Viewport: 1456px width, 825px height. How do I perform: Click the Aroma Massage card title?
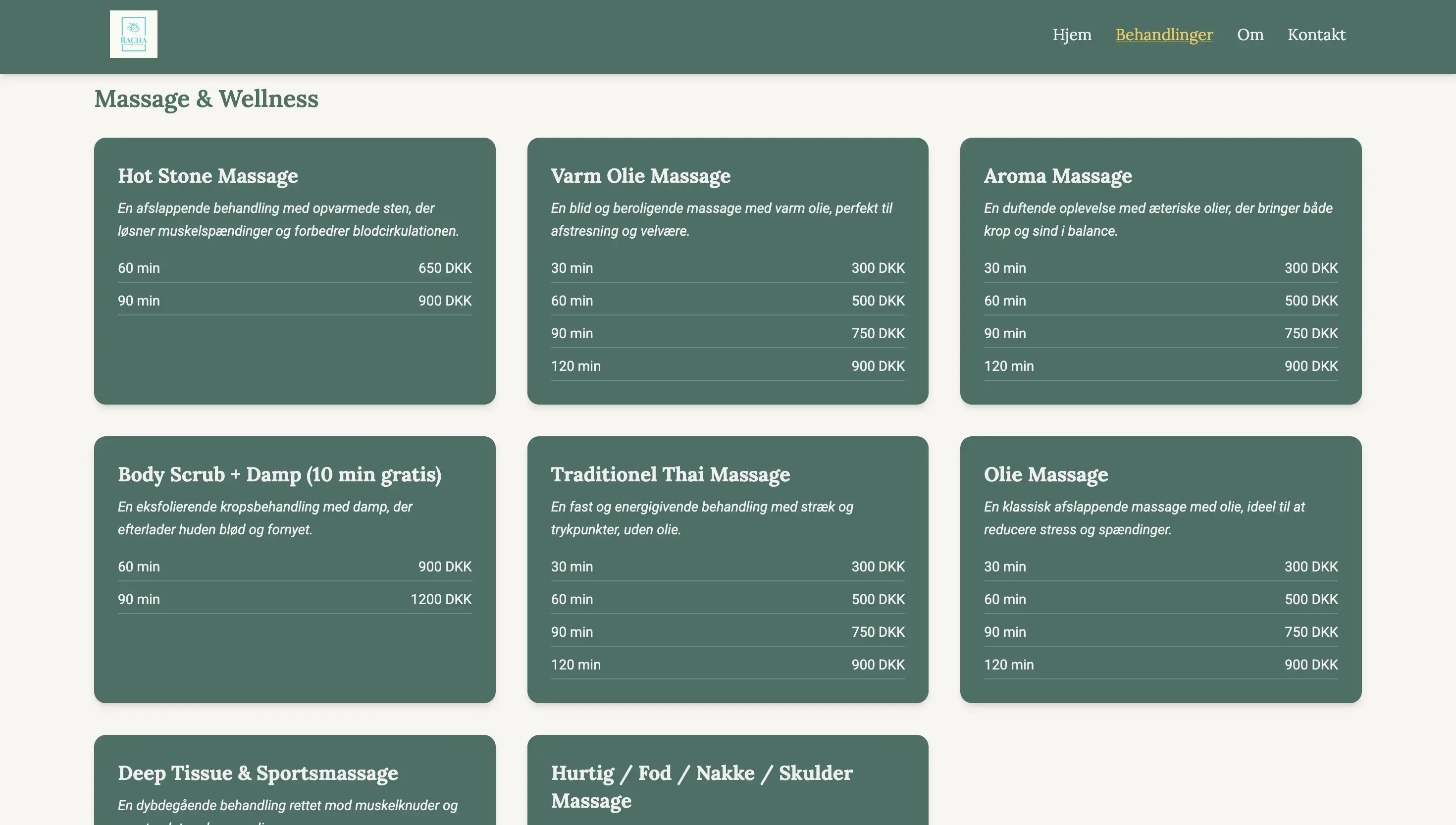pyautogui.click(x=1058, y=176)
